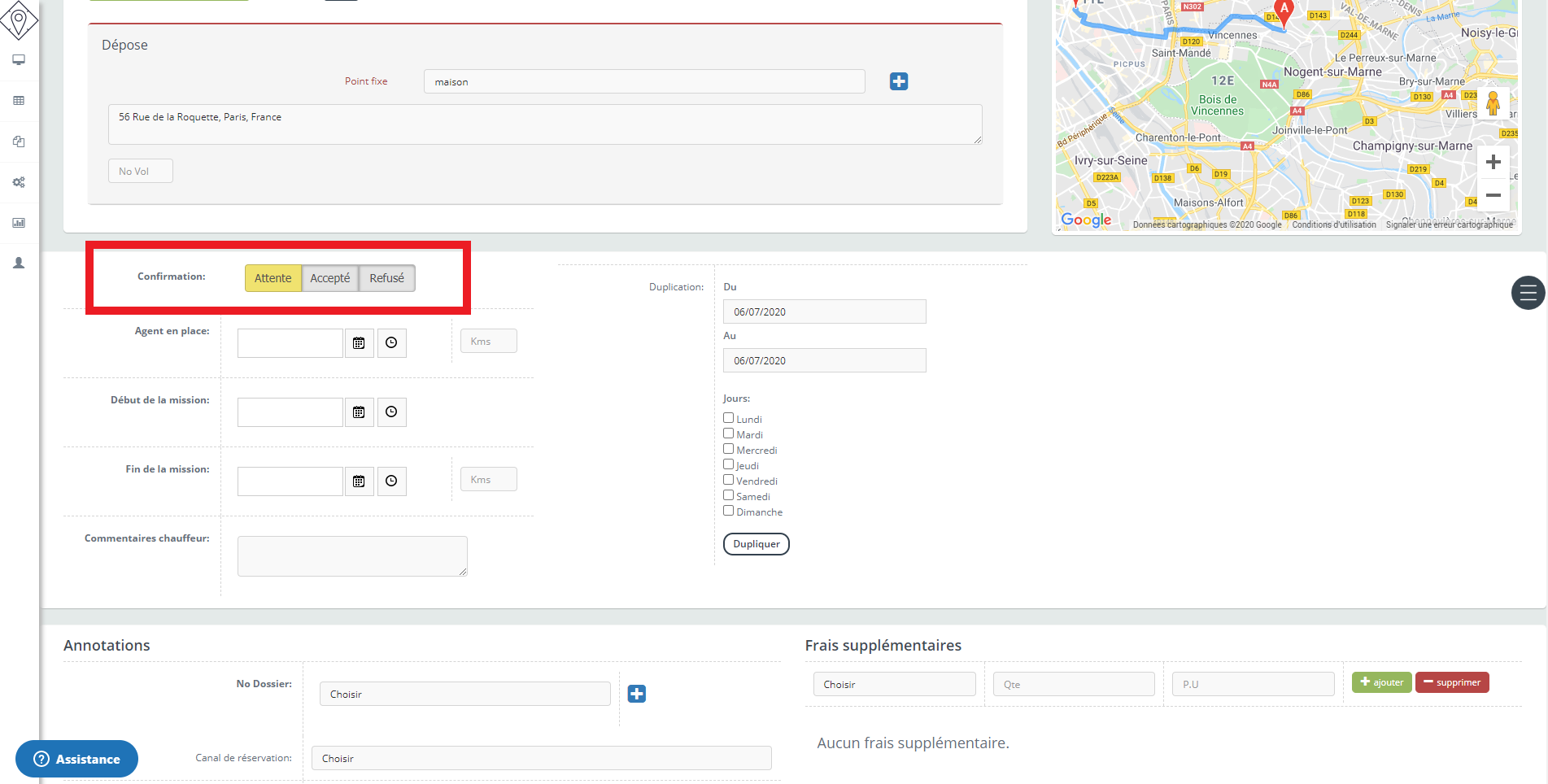1548x784 pixels.
Task: Open the clock picker for Début de la mission
Action: tap(391, 412)
